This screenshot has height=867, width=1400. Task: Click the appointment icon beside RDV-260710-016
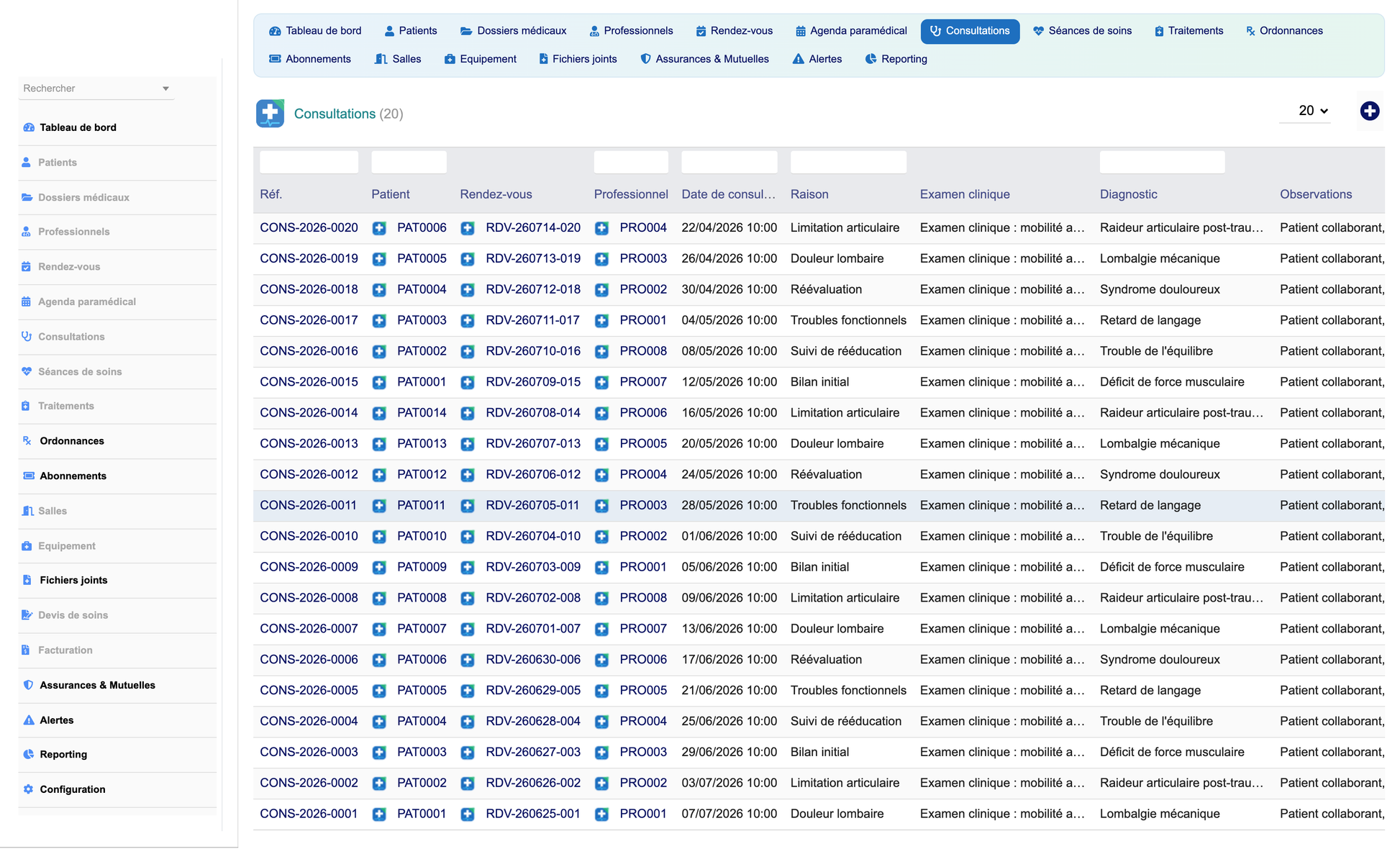click(468, 352)
